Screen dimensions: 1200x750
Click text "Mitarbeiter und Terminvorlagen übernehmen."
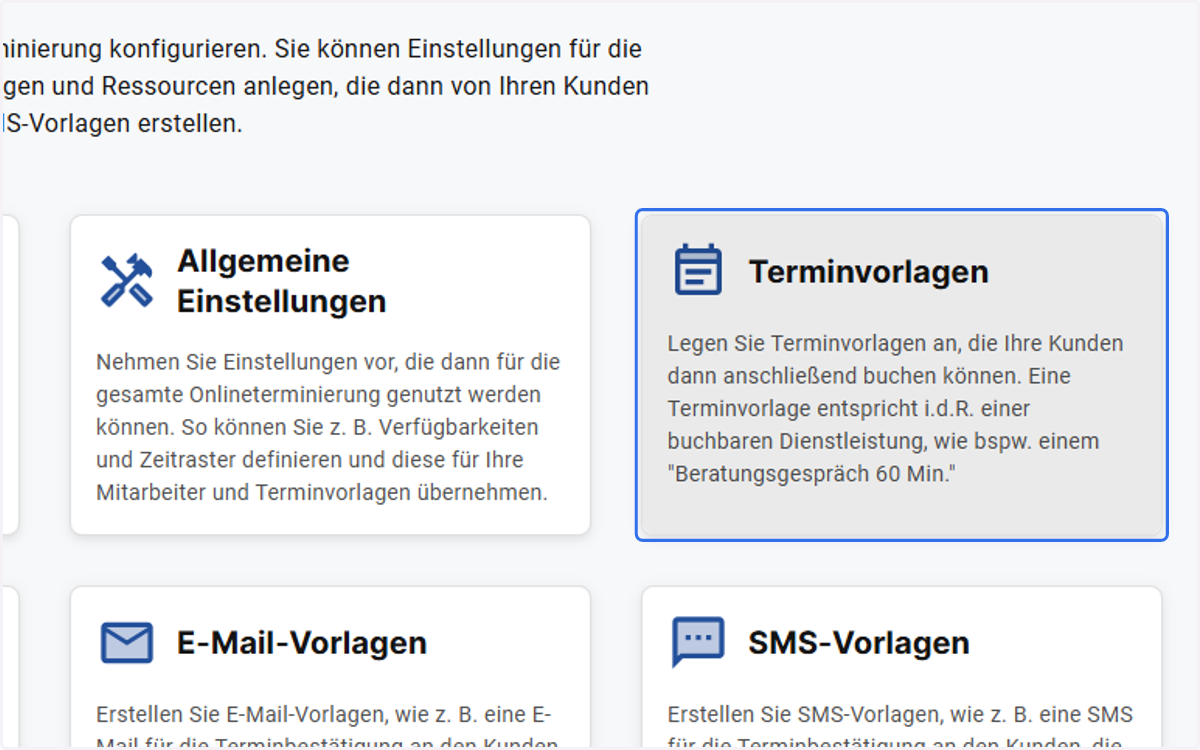click(322, 492)
